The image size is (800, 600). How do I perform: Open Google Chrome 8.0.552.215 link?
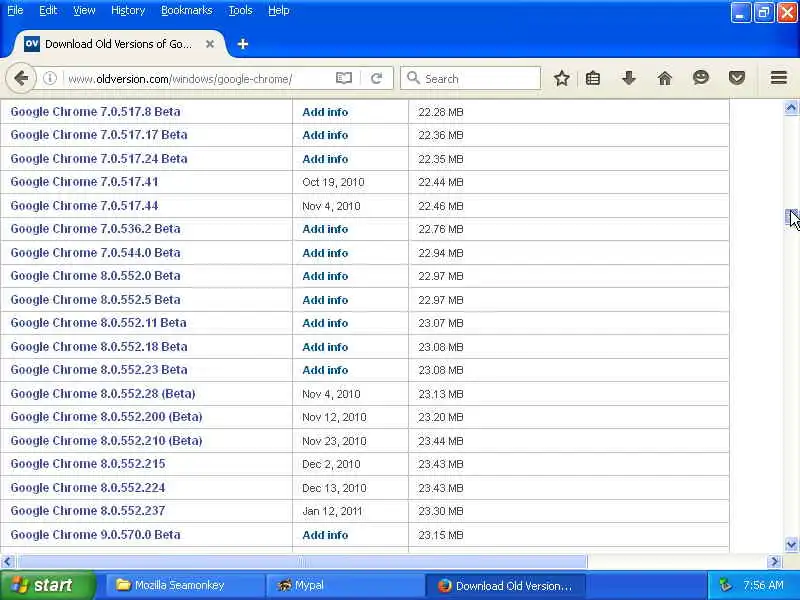88,463
